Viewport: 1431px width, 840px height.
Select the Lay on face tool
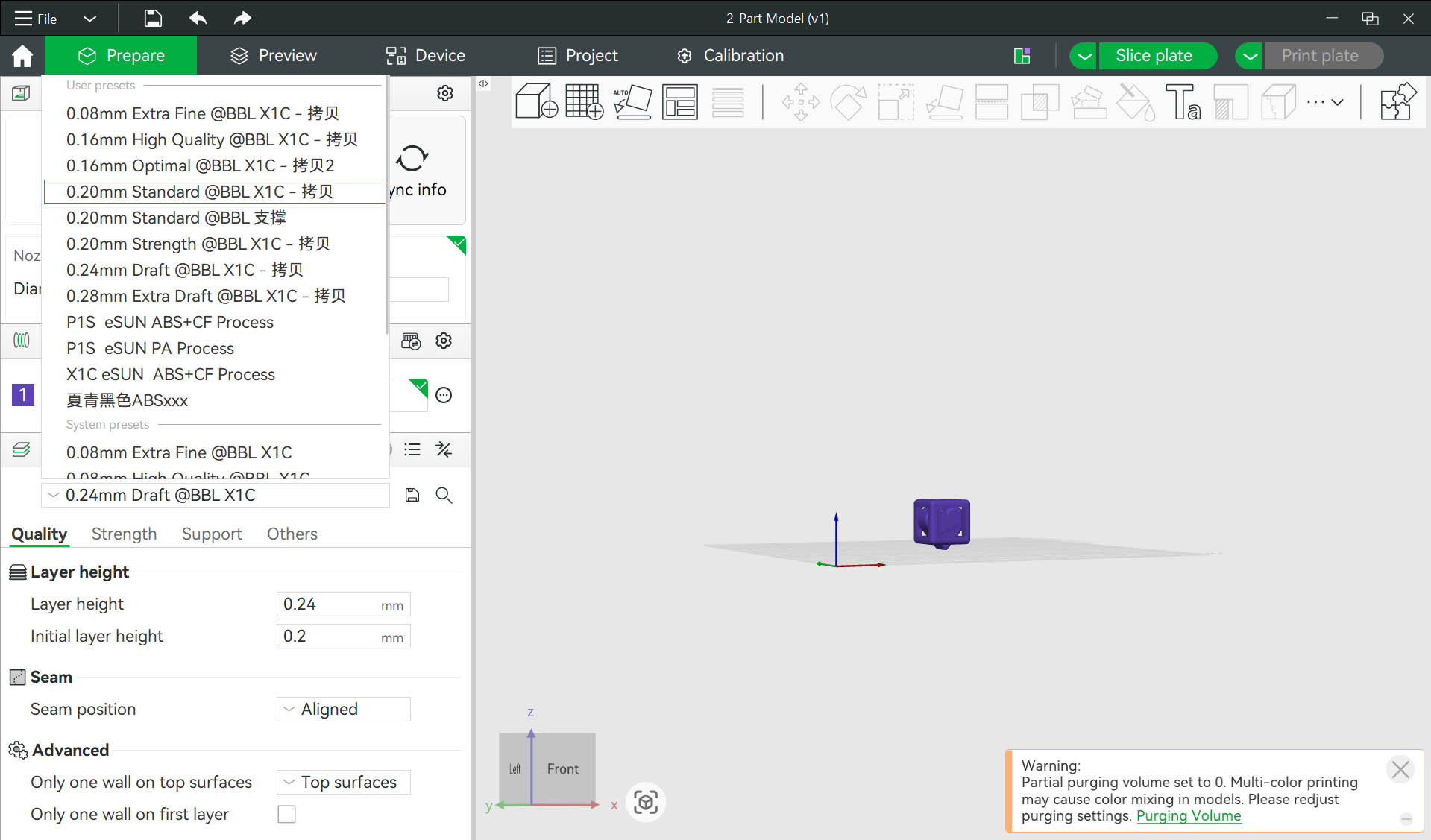point(944,101)
